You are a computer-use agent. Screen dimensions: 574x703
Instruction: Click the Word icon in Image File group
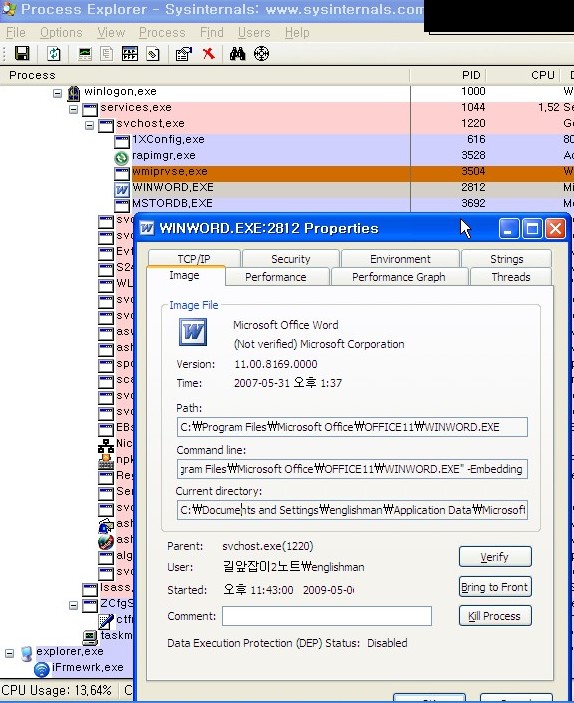coord(193,332)
